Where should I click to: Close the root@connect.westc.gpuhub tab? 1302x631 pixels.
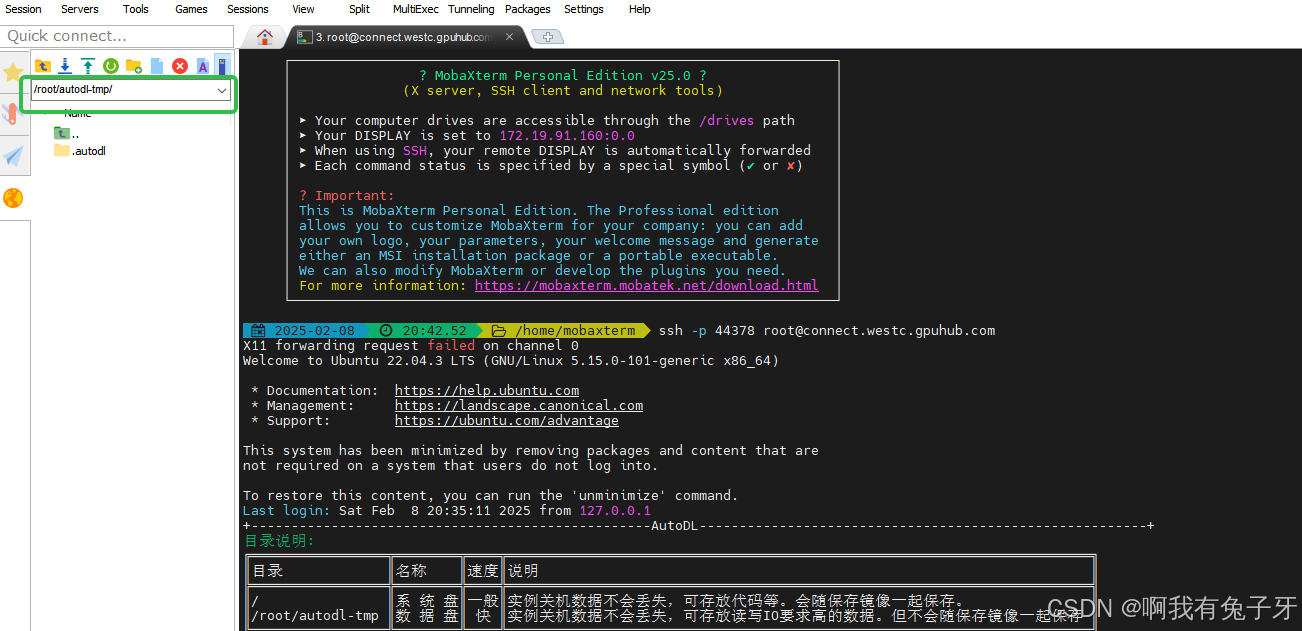[x=510, y=37]
